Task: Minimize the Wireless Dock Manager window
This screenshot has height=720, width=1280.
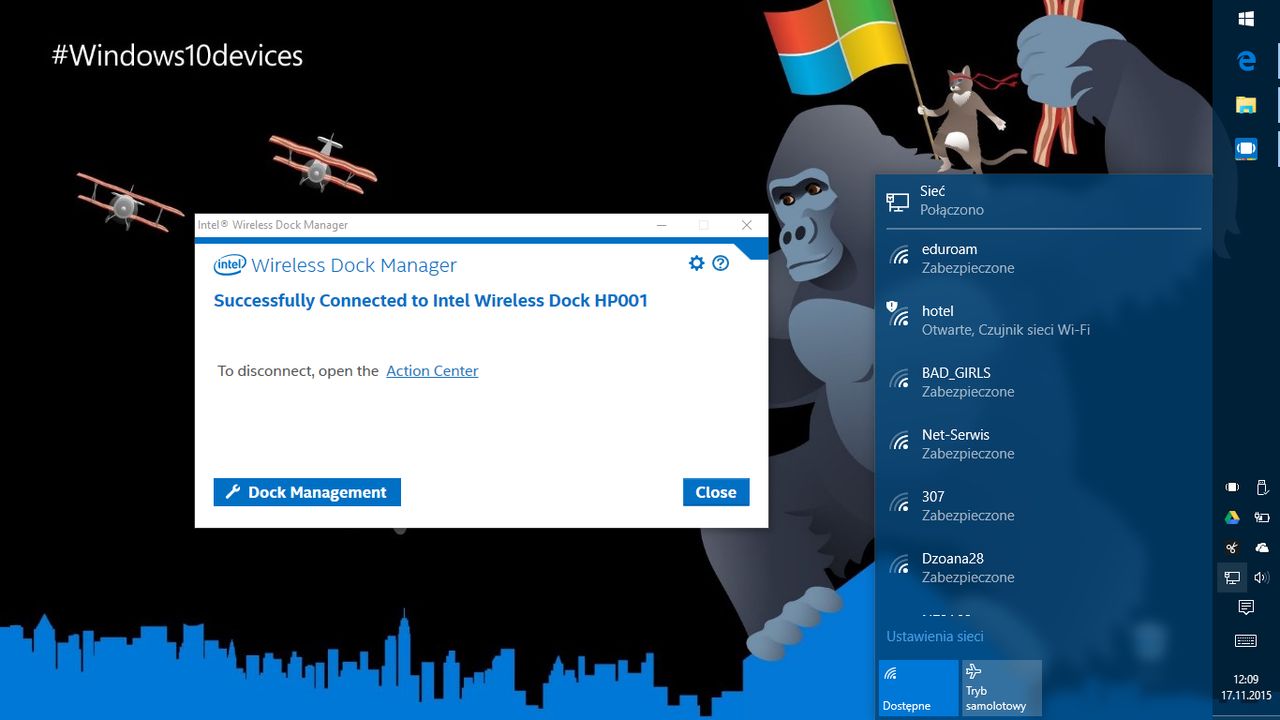Action: click(x=661, y=225)
